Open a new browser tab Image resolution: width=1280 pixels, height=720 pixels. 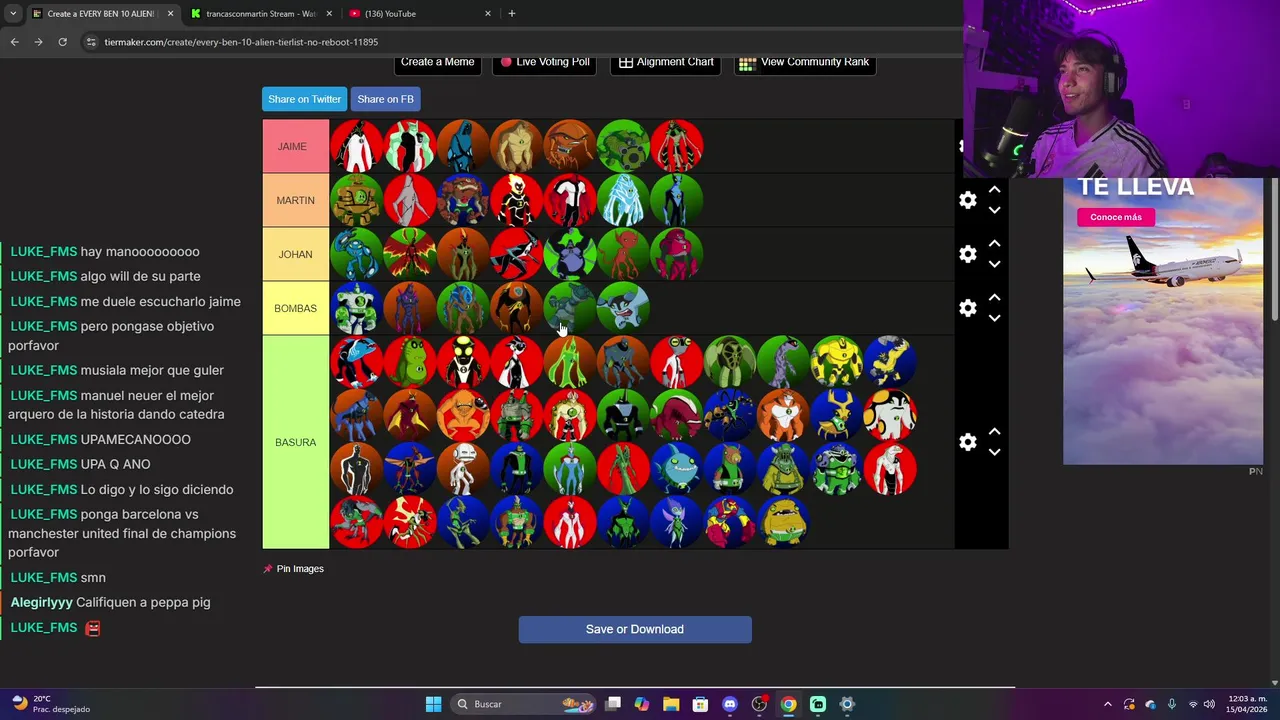tap(511, 14)
